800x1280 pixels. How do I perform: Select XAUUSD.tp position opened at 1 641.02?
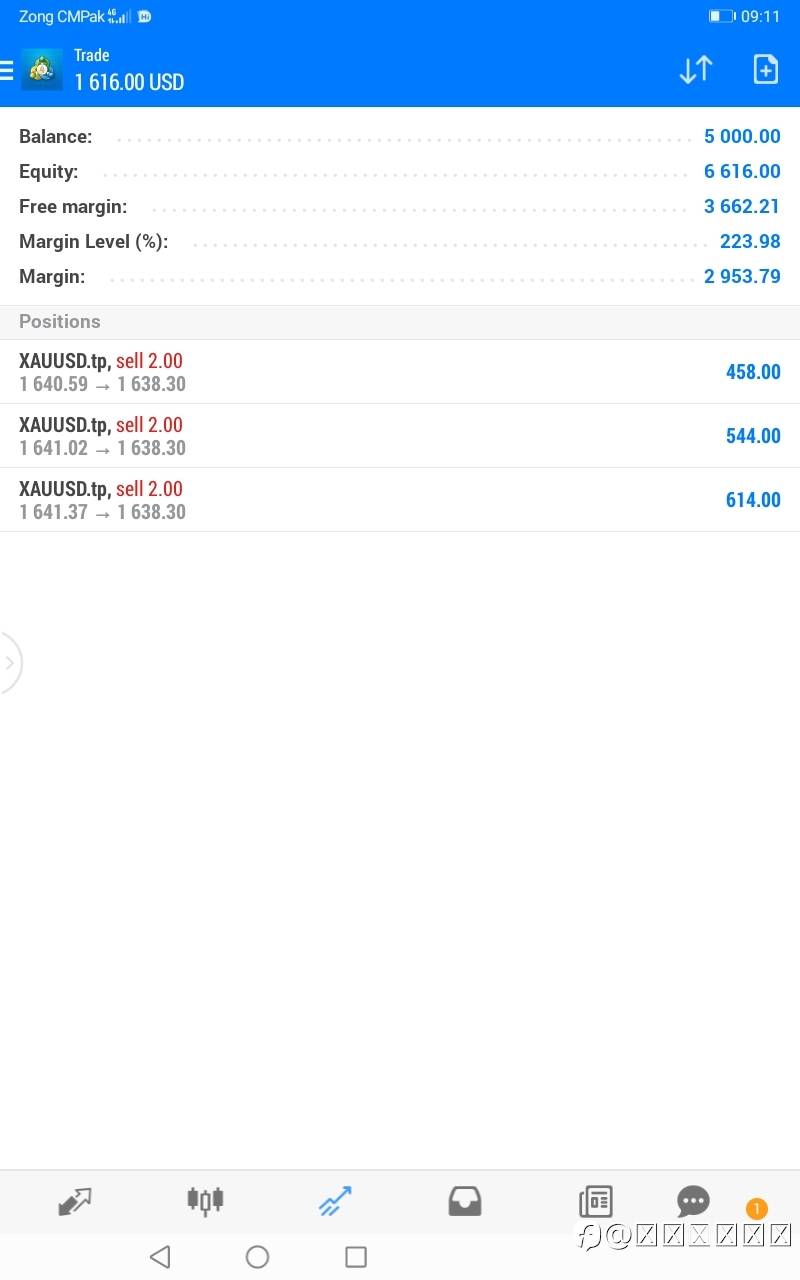[400, 436]
